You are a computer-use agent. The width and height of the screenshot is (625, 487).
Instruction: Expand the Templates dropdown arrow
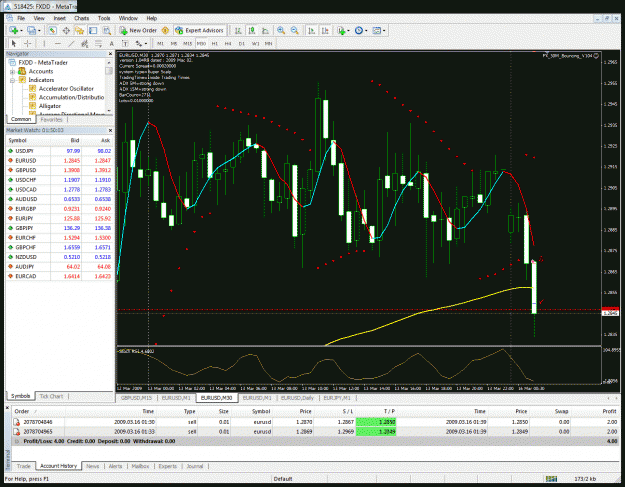click(x=384, y=30)
